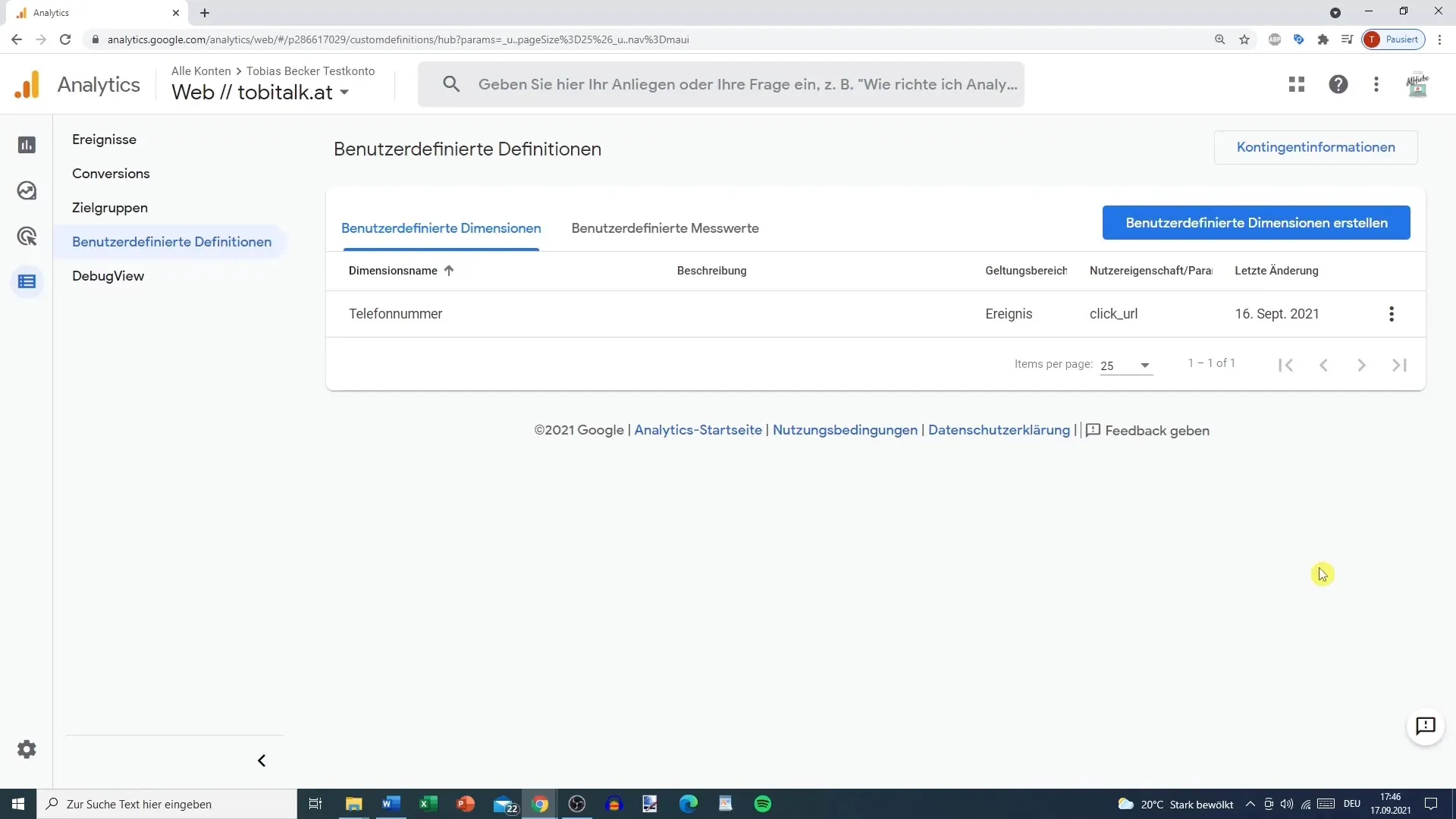Click the three-dot options icon on Telefonnummer row
1456x819 pixels.
[x=1391, y=314]
